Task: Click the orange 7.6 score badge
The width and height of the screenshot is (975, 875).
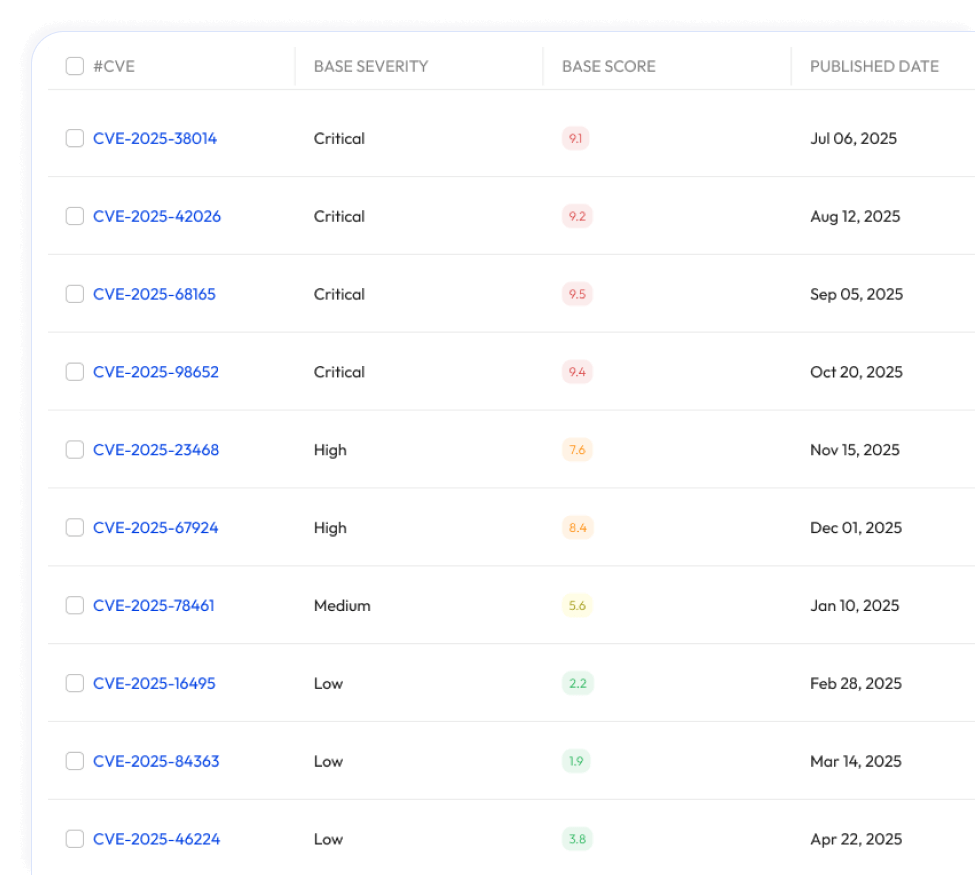Action: (577, 449)
